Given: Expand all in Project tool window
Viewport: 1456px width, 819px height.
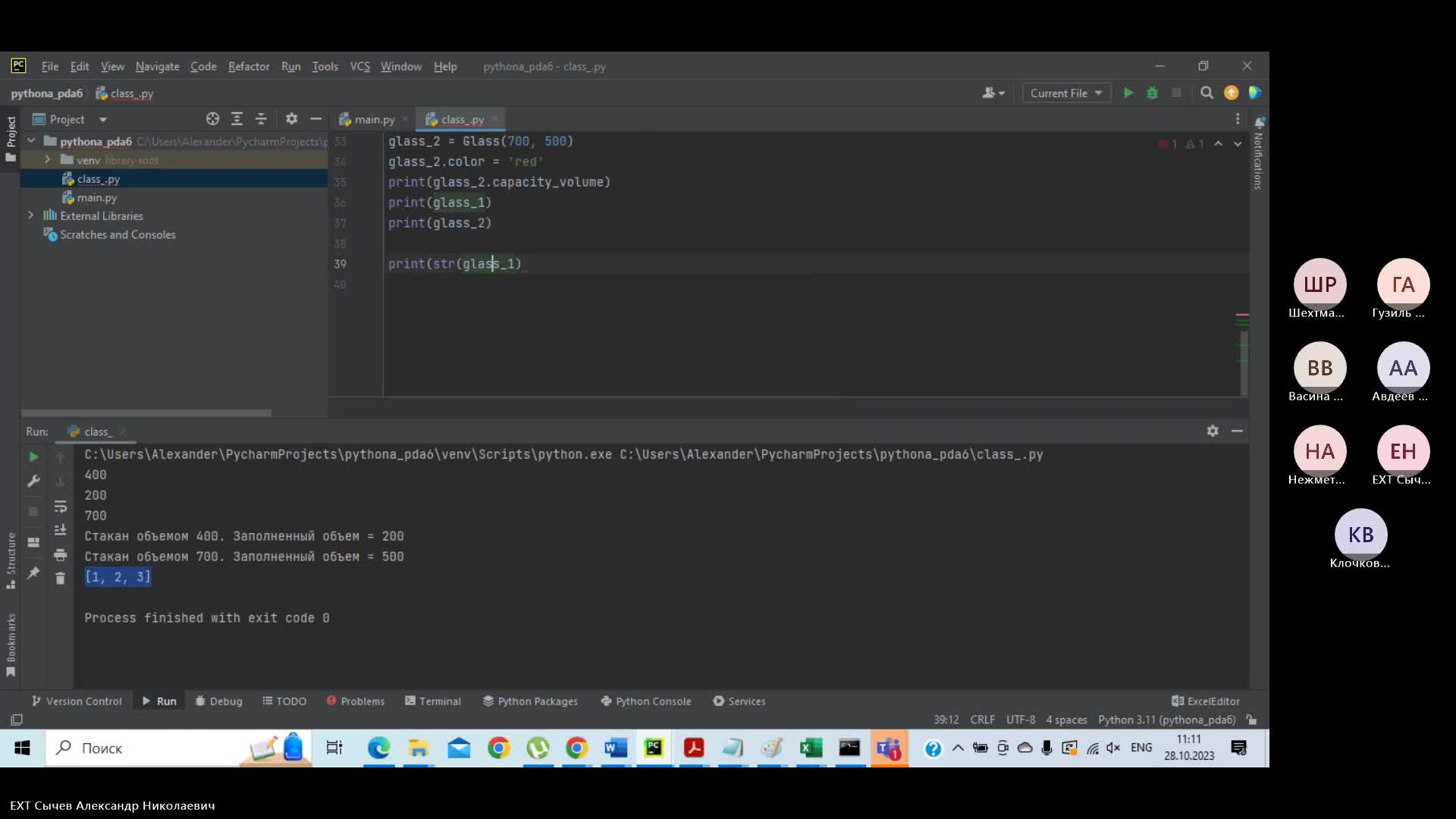Looking at the screenshot, I should pyautogui.click(x=237, y=119).
